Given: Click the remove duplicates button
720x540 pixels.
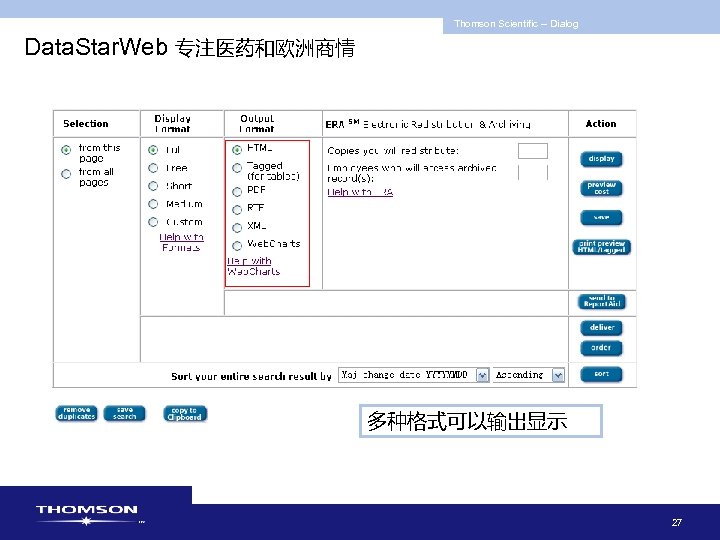Looking at the screenshot, I should [x=76, y=413].
